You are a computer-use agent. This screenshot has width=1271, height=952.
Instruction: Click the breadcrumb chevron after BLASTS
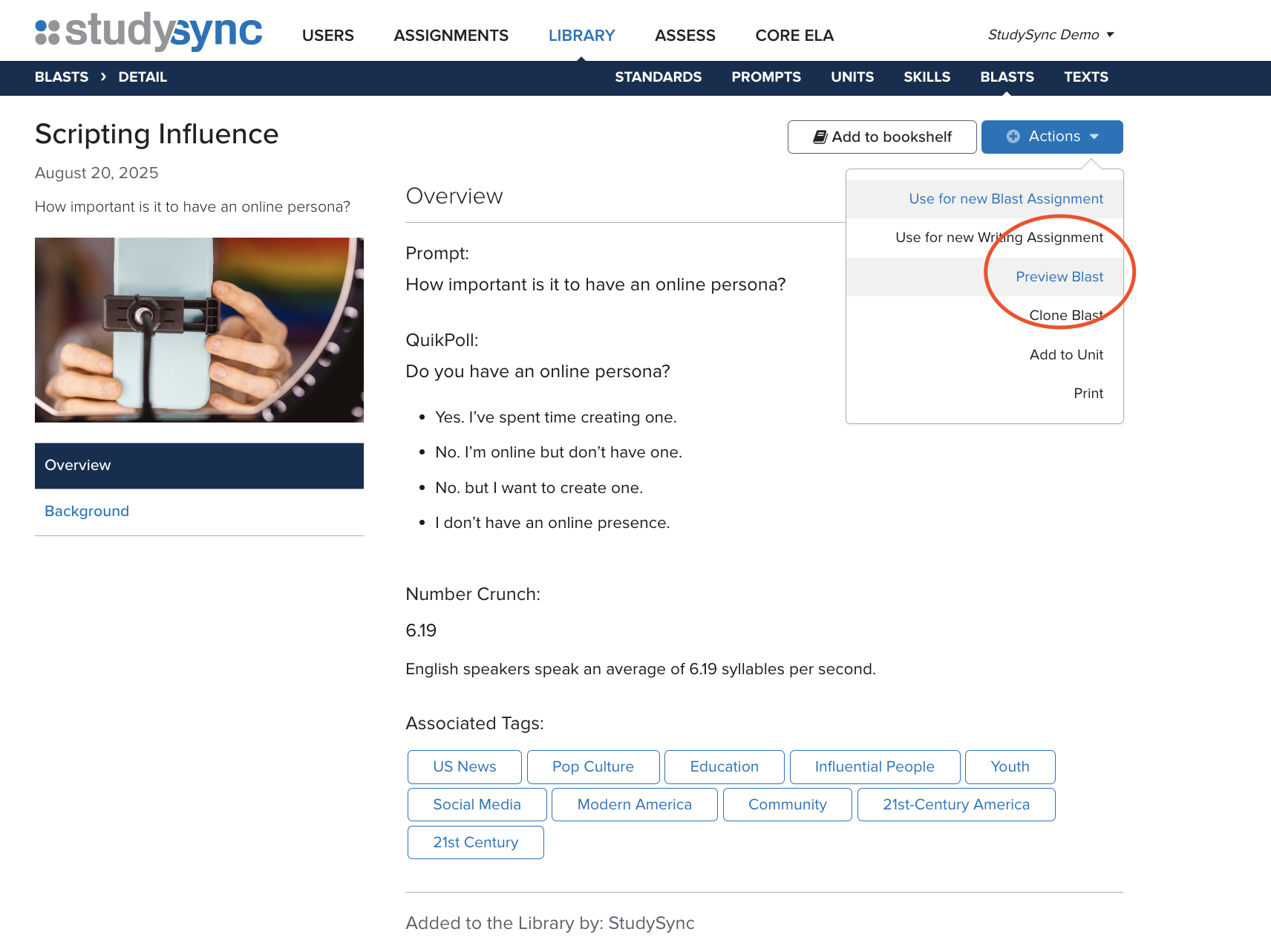[x=103, y=76]
